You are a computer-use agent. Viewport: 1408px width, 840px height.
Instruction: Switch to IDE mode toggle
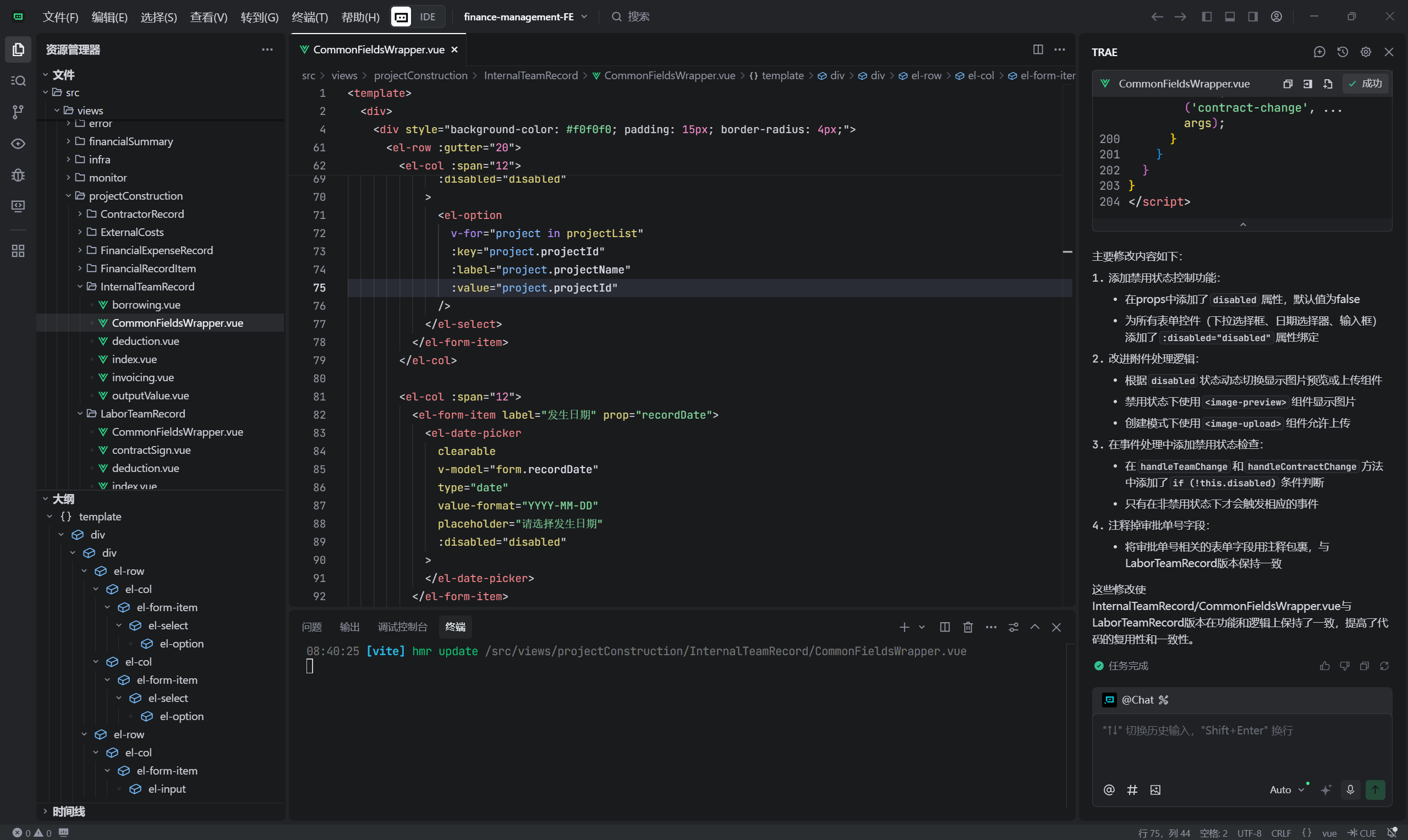tap(428, 17)
